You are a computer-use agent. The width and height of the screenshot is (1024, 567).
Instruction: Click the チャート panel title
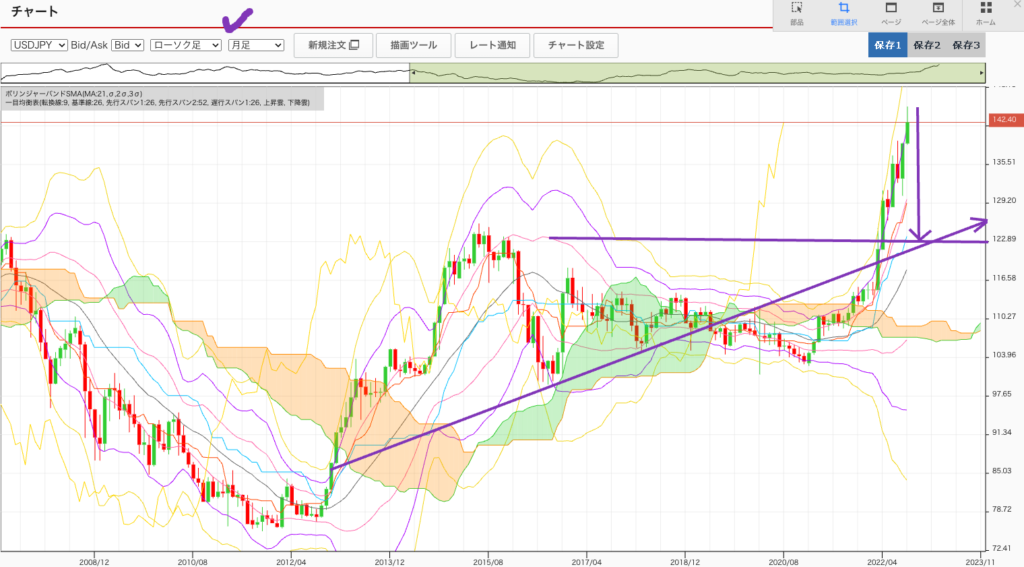(35, 12)
